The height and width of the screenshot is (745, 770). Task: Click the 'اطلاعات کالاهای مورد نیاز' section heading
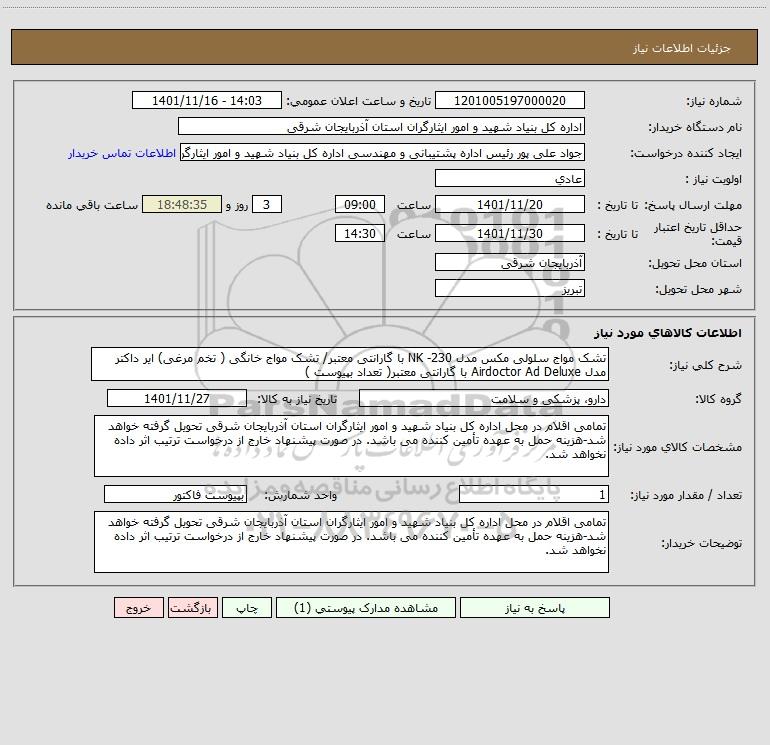(x=668, y=333)
